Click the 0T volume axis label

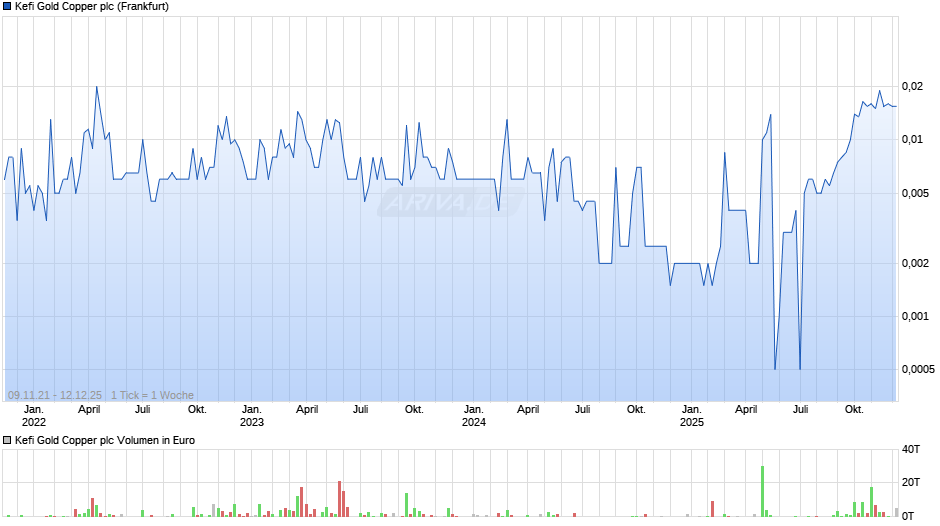click(908, 516)
